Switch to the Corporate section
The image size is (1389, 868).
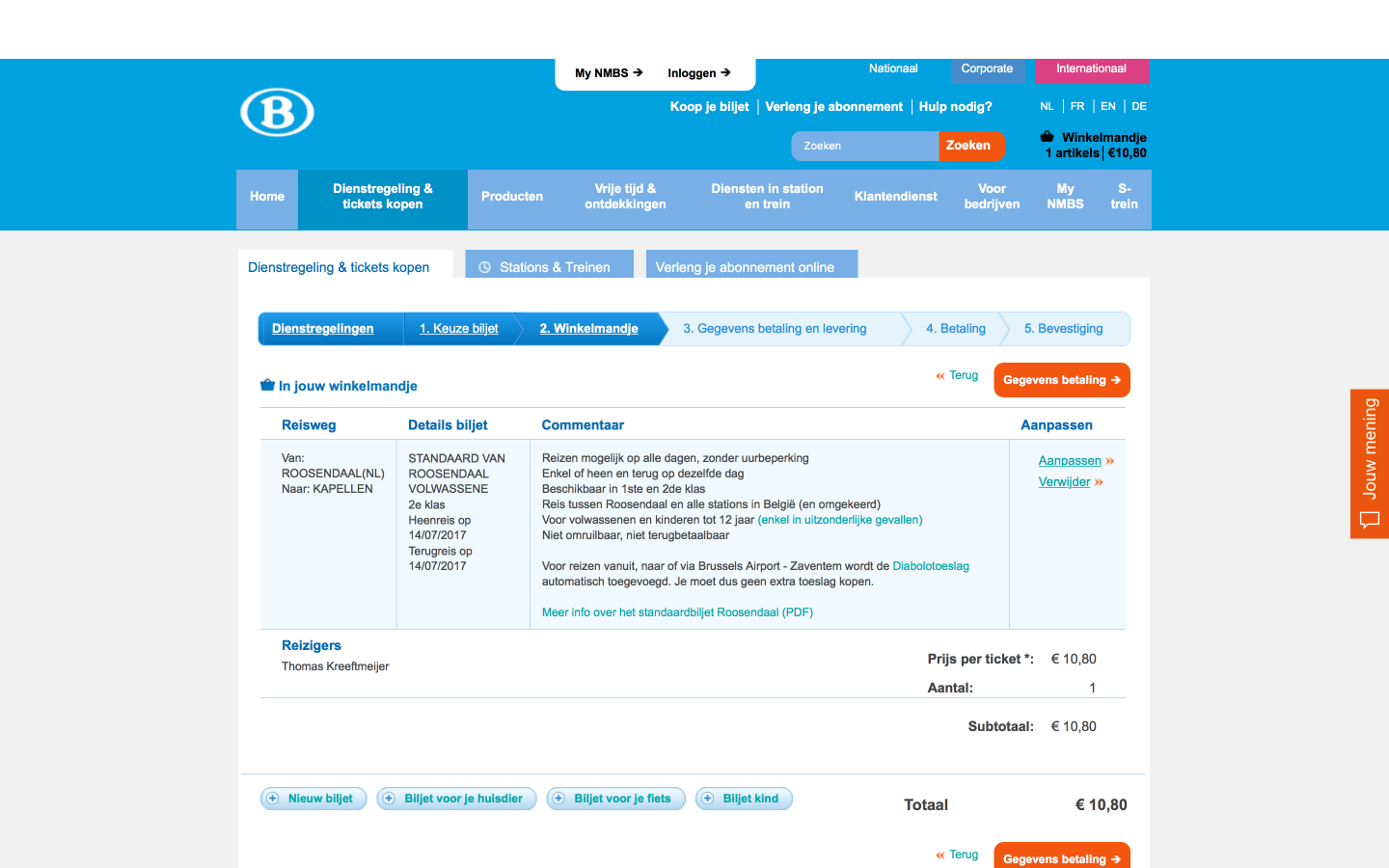[987, 69]
